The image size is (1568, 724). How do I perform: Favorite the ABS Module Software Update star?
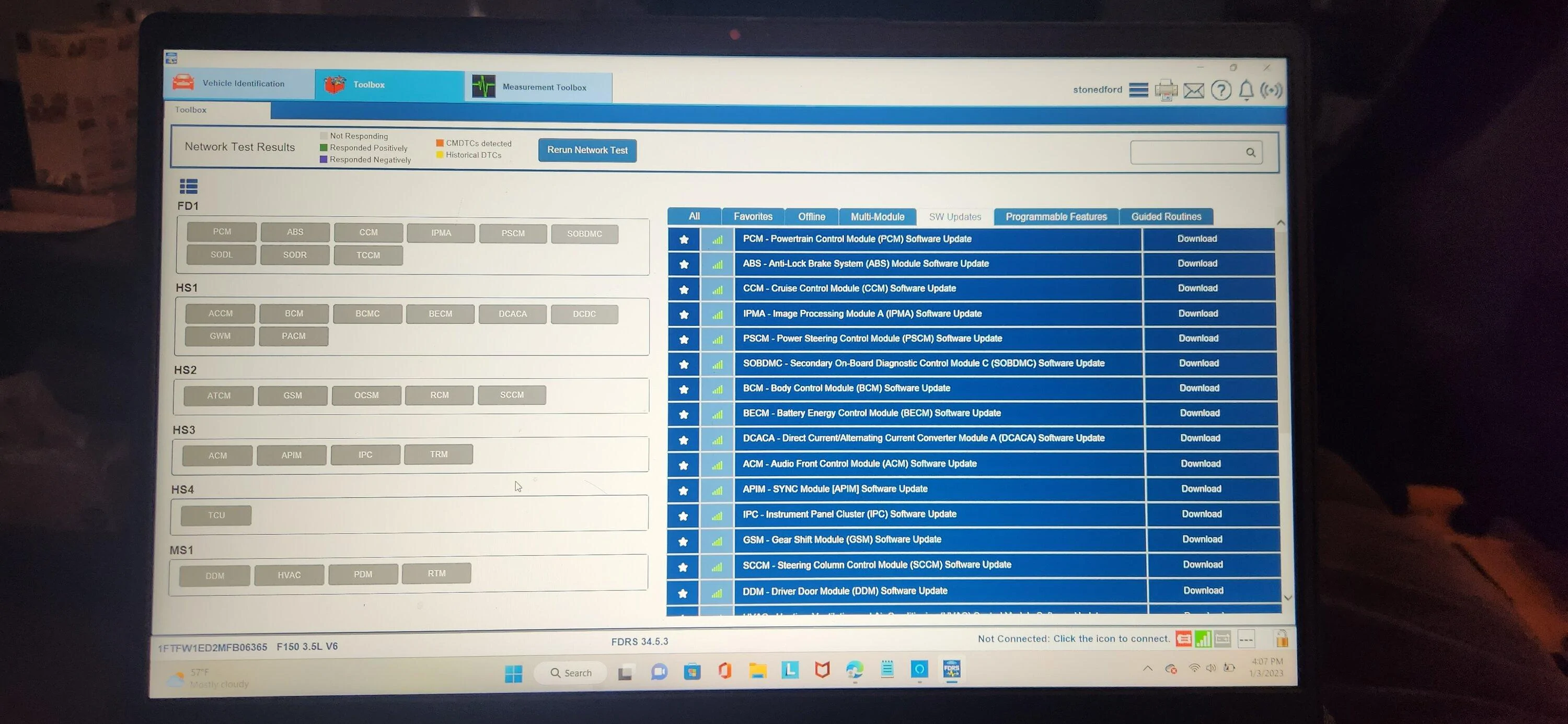click(684, 265)
